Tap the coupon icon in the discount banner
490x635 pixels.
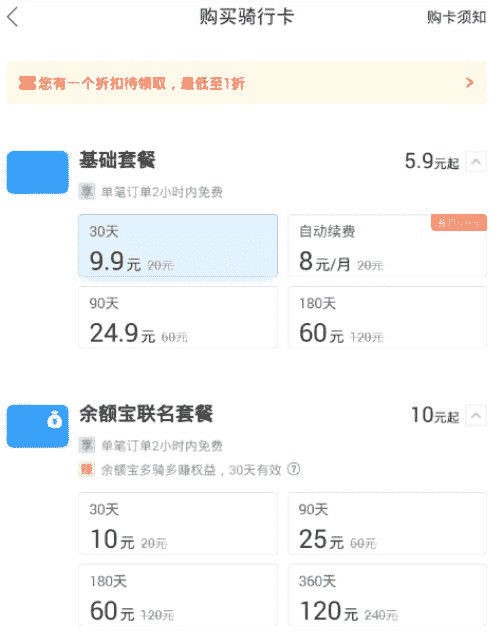tap(27, 83)
